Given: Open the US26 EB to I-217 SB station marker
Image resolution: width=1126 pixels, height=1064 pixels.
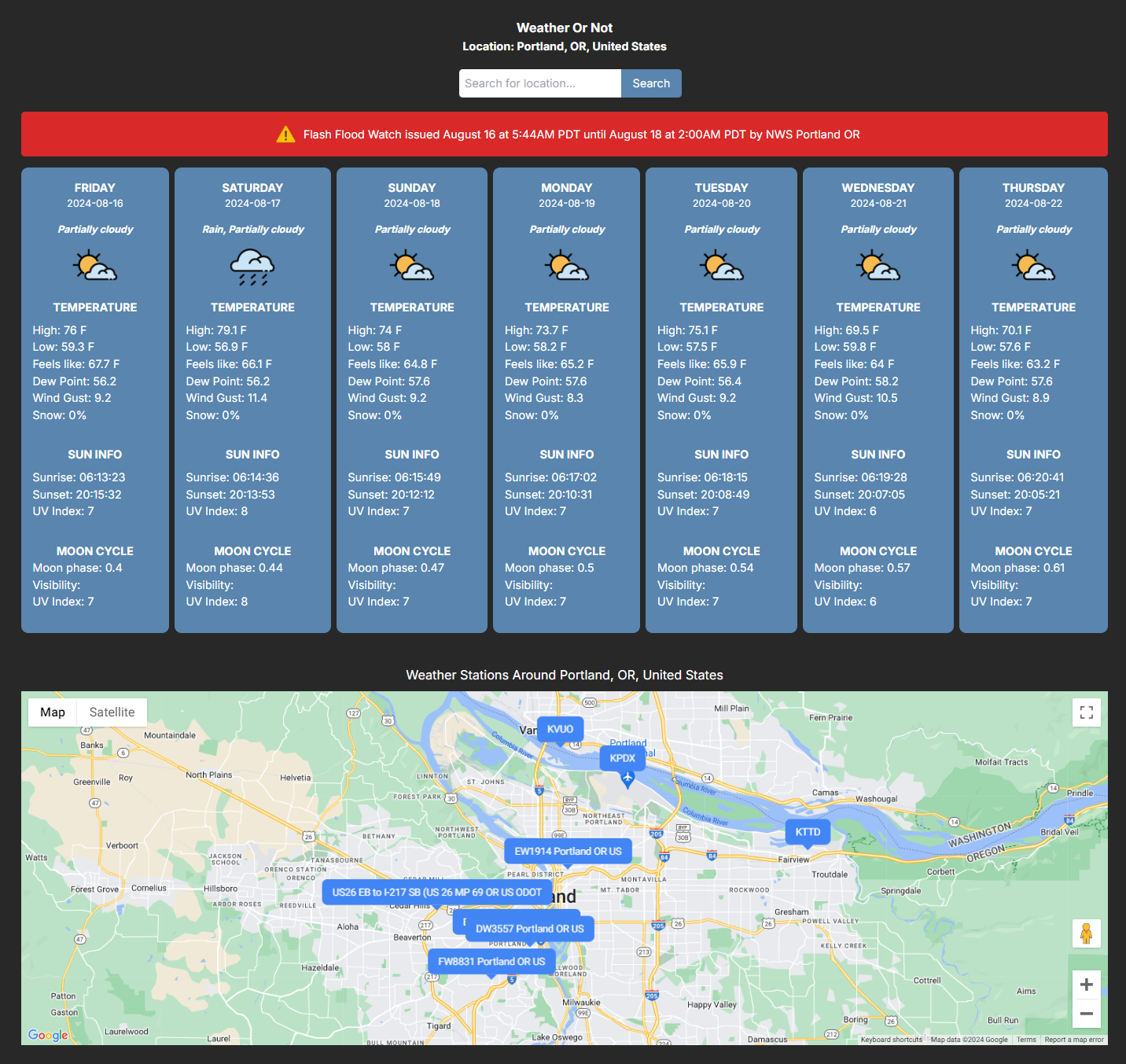Looking at the screenshot, I should point(437,893).
